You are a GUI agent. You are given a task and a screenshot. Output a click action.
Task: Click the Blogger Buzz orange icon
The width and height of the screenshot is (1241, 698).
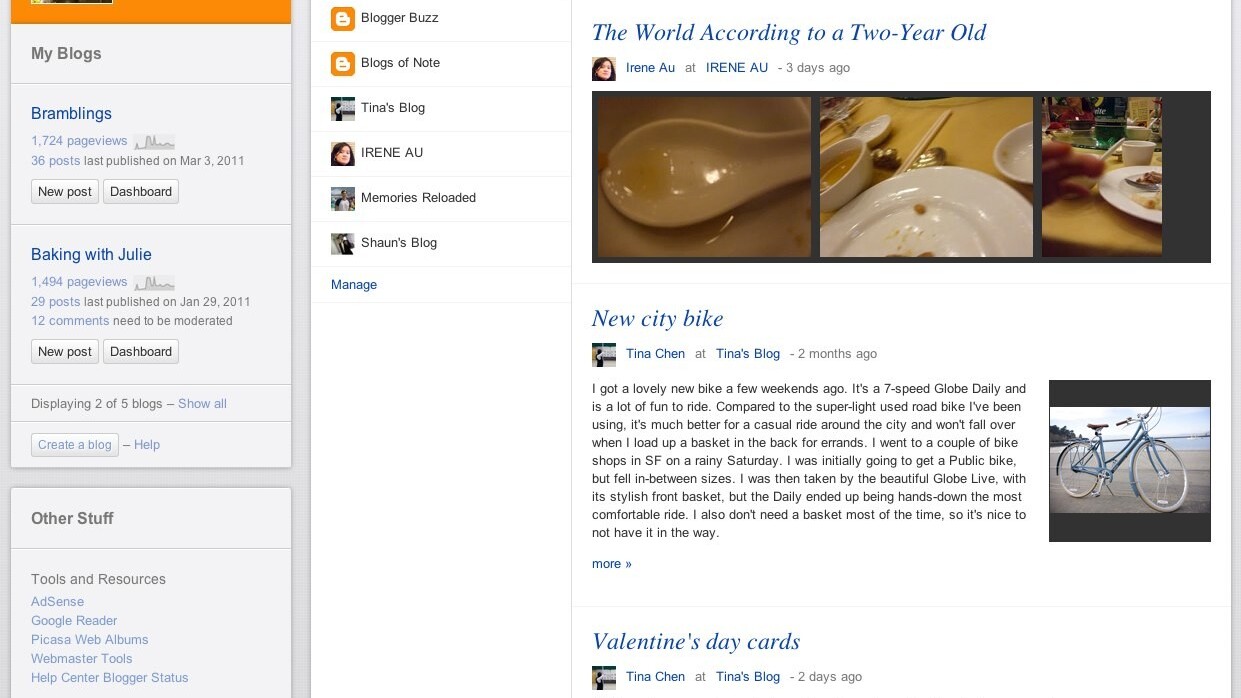(343, 19)
